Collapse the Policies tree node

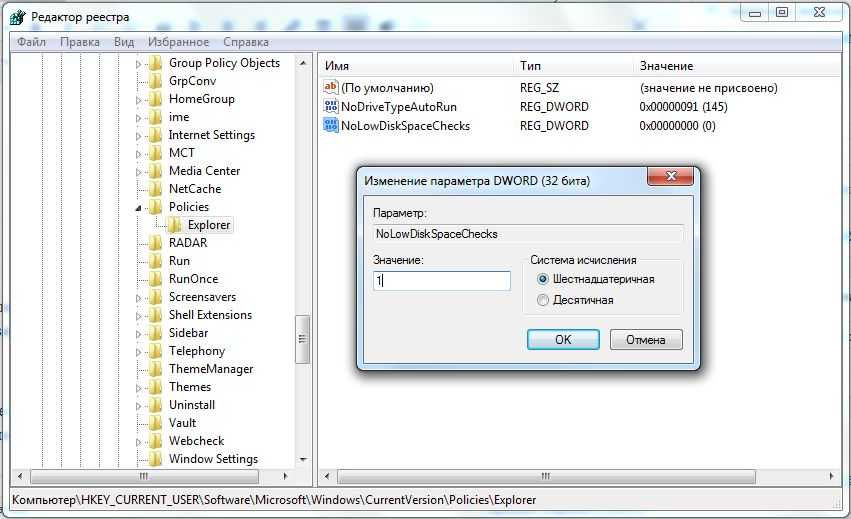coord(138,207)
